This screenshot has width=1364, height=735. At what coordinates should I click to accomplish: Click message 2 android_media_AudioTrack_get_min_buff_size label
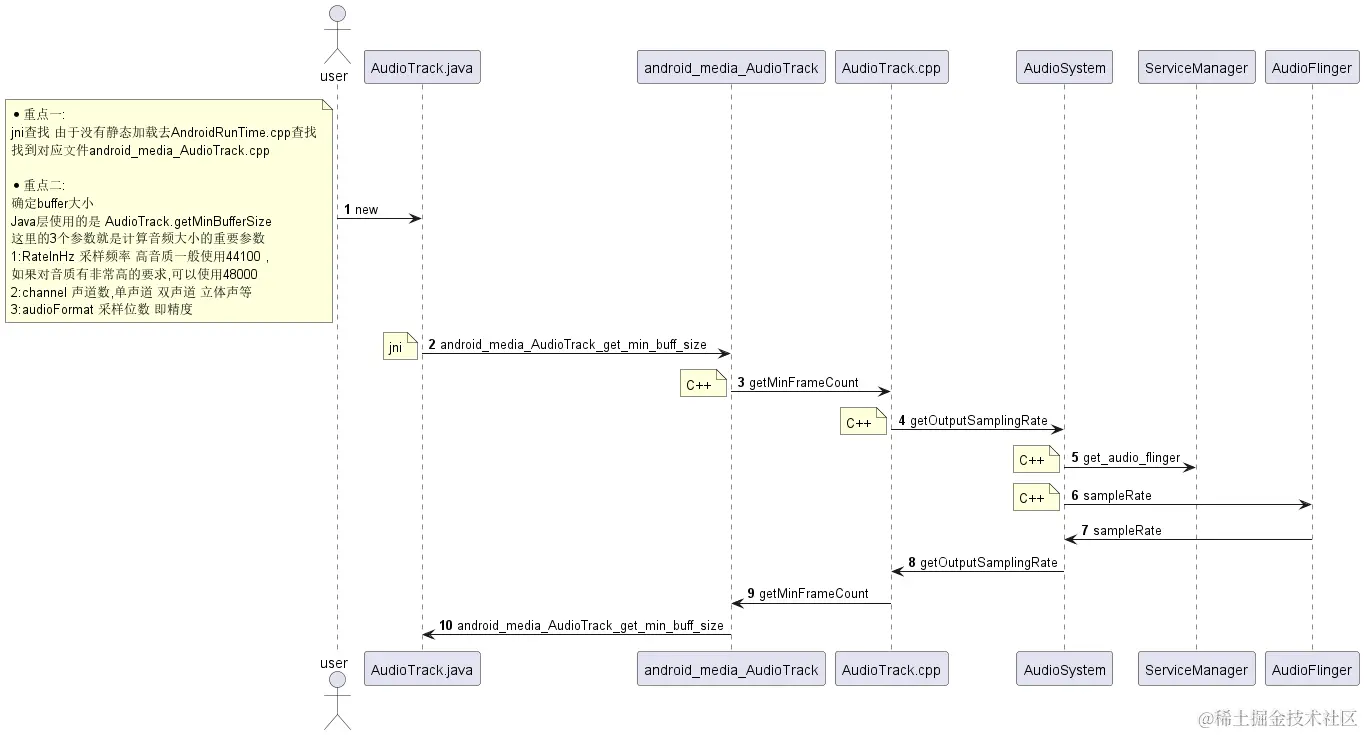click(x=567, y=344)
